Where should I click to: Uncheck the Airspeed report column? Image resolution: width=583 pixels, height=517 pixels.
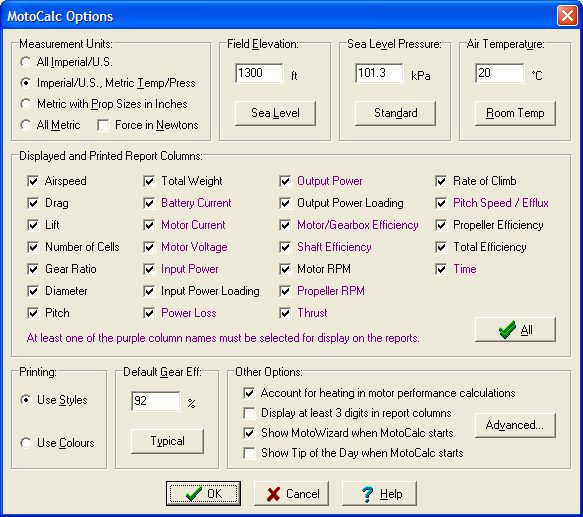click(x=33, y=181)
